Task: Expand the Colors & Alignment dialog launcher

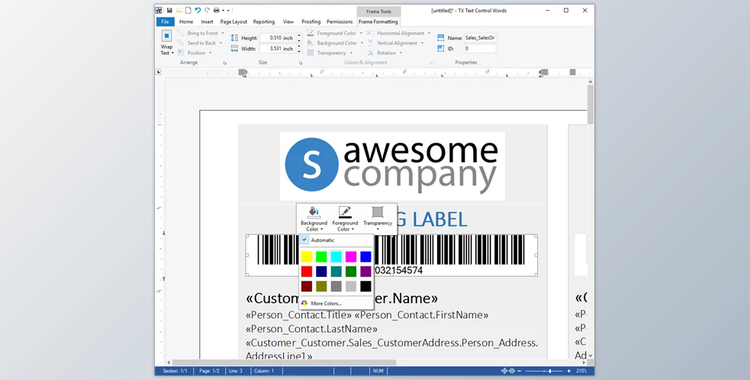Action: tap(430, 63)
